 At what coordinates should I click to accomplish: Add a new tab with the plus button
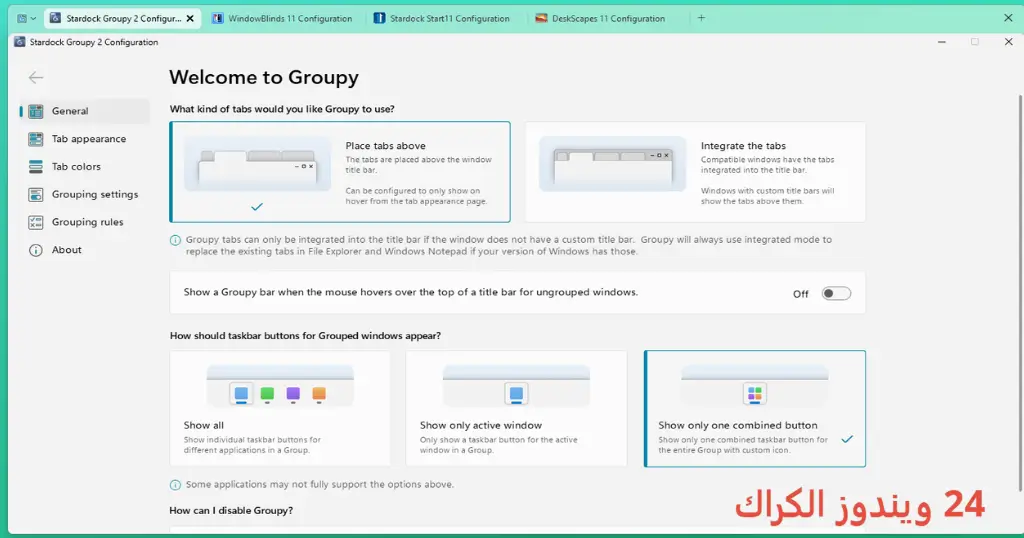pos(701,18)
